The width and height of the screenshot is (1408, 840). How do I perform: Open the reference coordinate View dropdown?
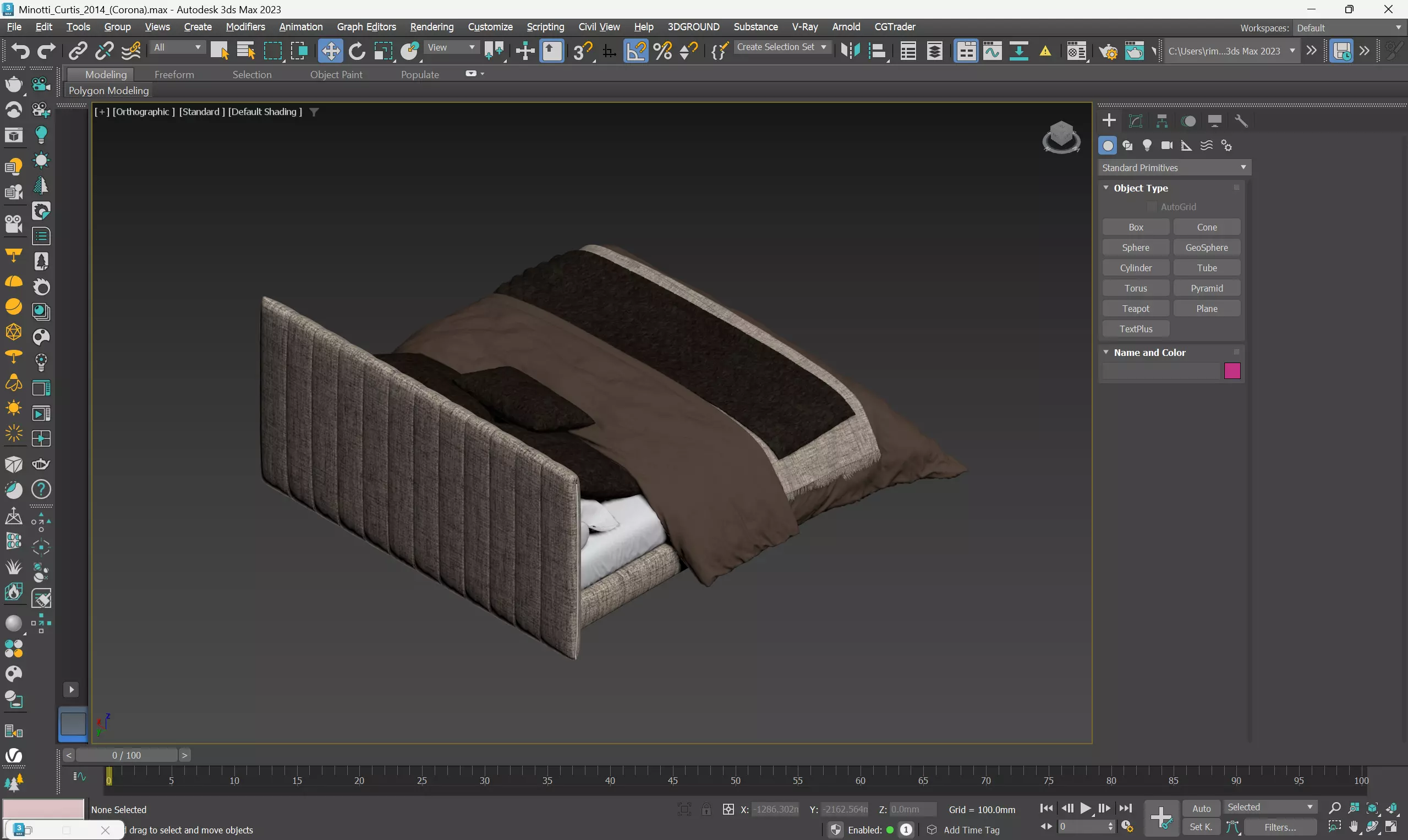[451, 47]
